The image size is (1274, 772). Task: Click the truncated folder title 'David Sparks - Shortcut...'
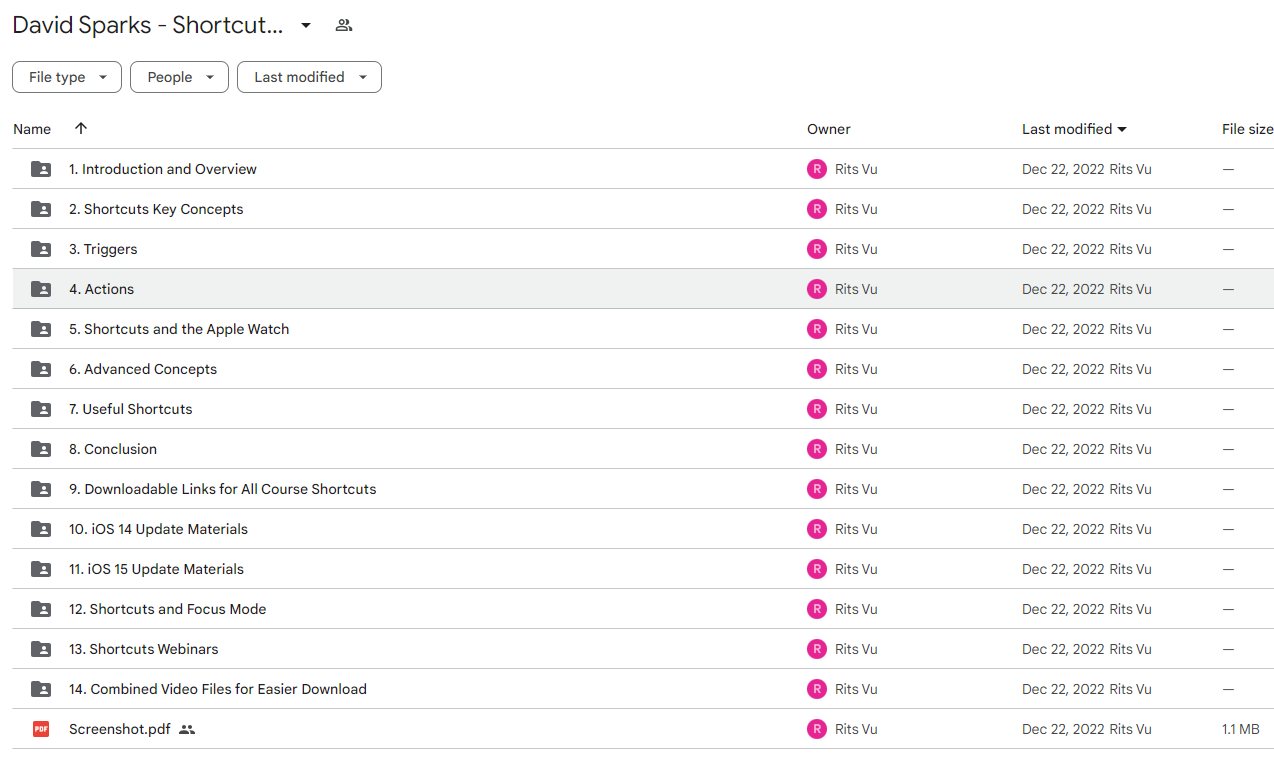pos(148,25)
